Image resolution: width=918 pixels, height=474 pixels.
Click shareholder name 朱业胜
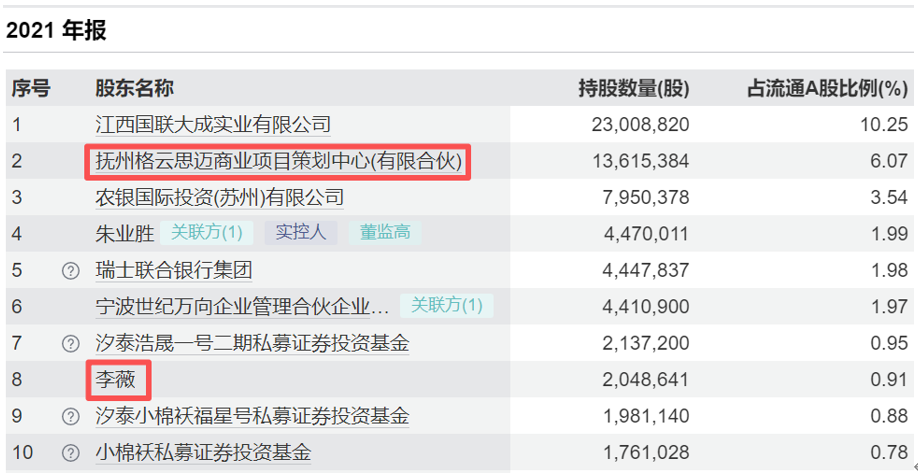tap(124, 234)
